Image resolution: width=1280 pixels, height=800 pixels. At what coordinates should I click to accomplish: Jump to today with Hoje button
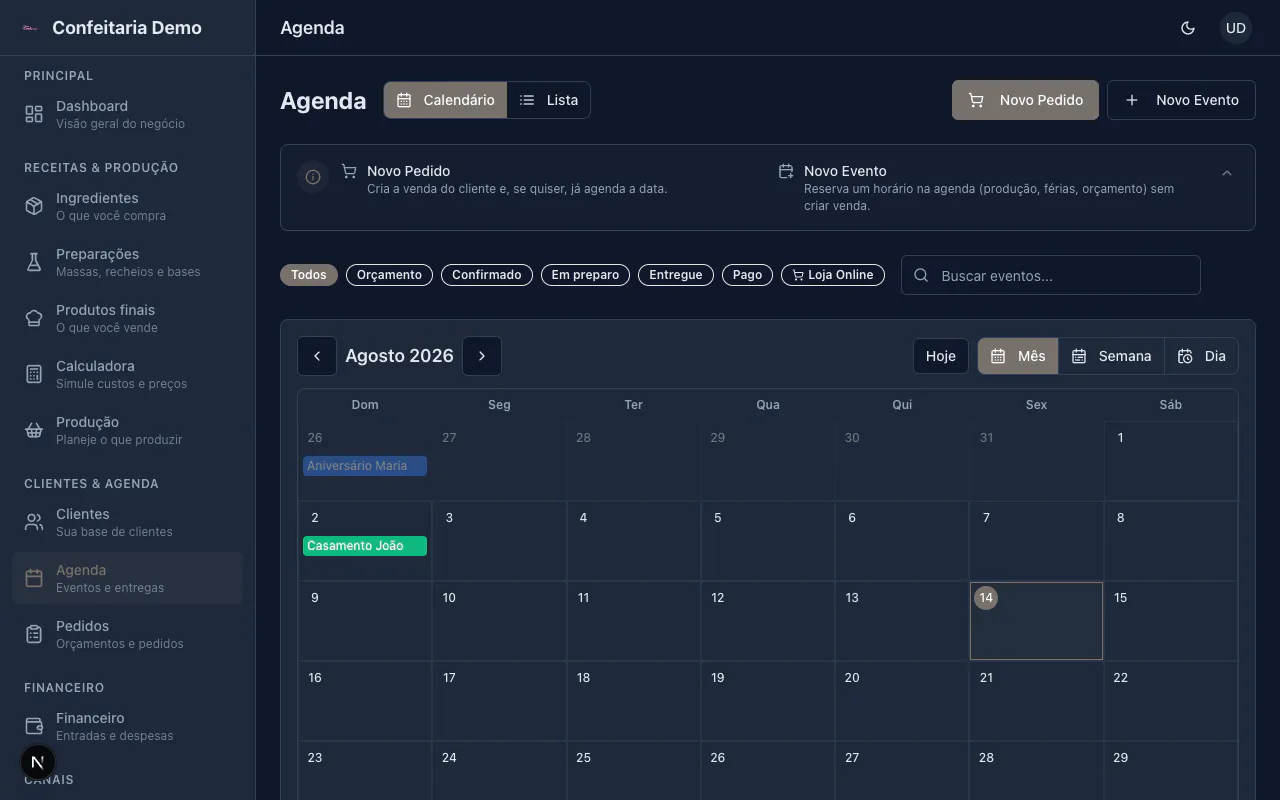pyautogui.click(x=941, y=356)
